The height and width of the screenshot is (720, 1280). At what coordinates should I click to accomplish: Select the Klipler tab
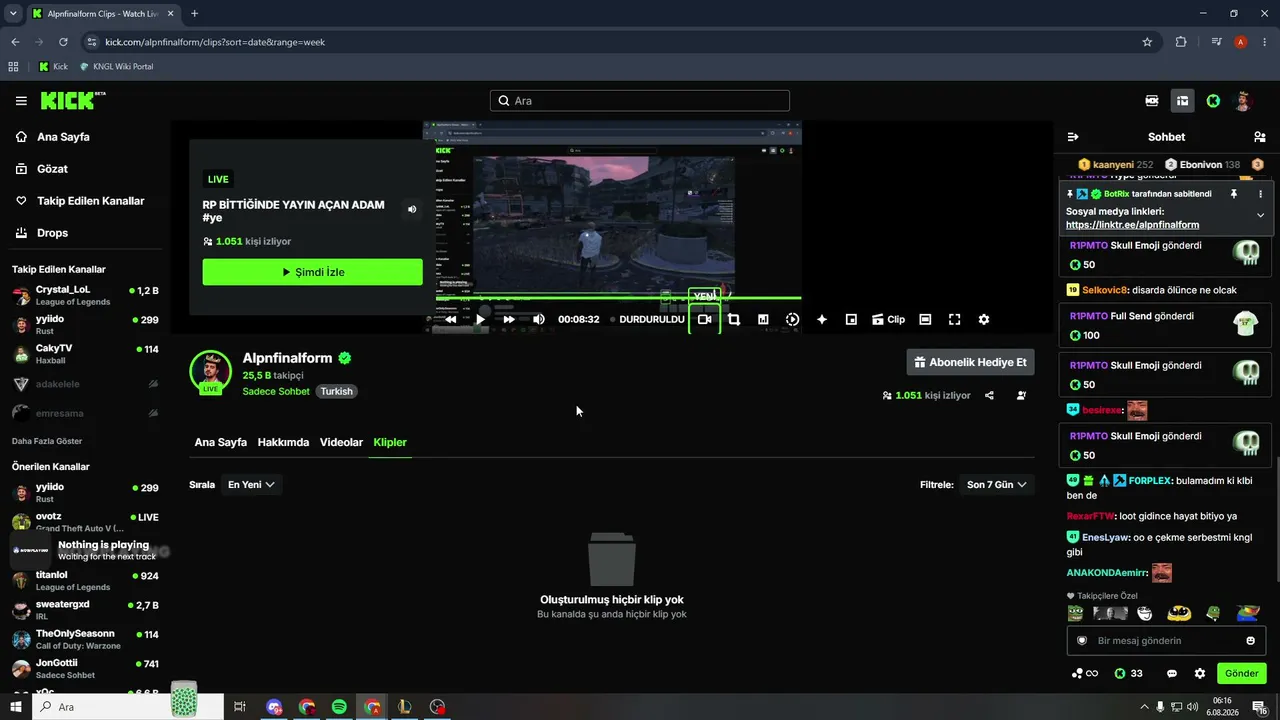pyautogui.click(x=390, y=442)
